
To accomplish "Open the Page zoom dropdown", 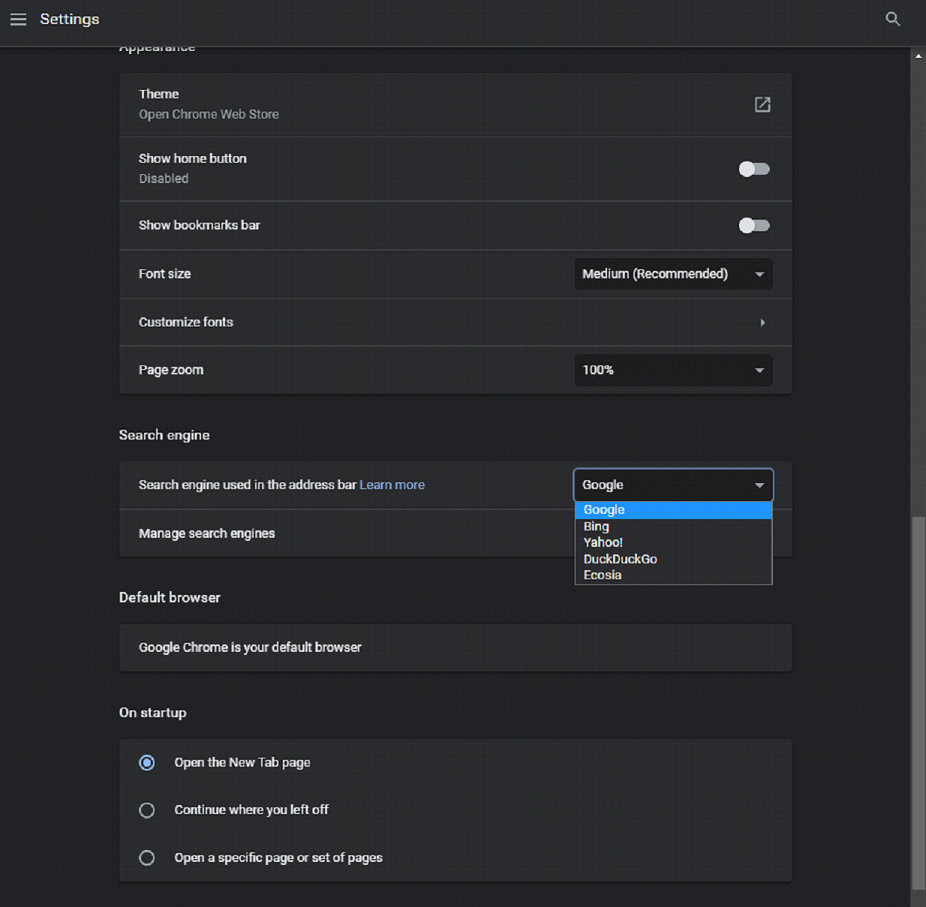I will pos(673,370).
